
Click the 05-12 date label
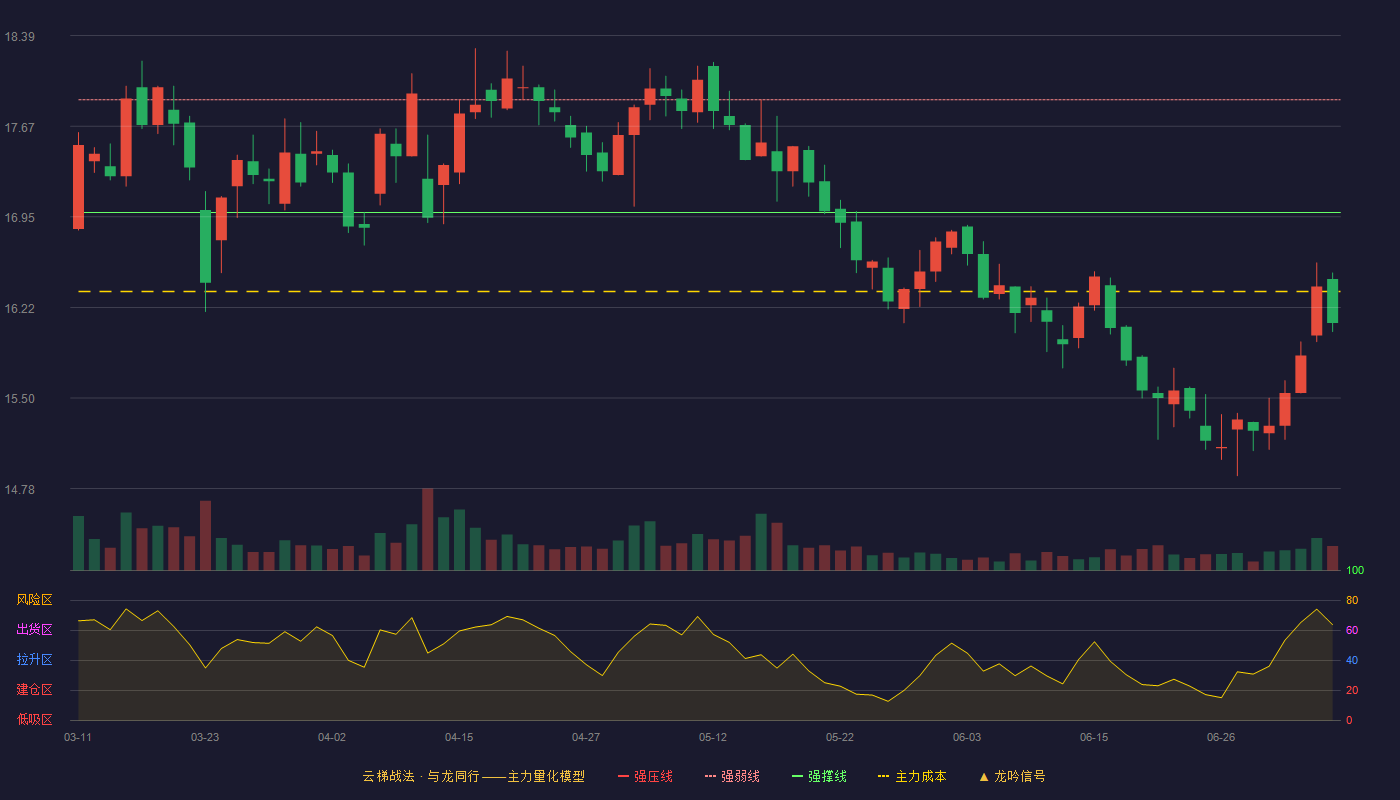(x=713, y=737)
